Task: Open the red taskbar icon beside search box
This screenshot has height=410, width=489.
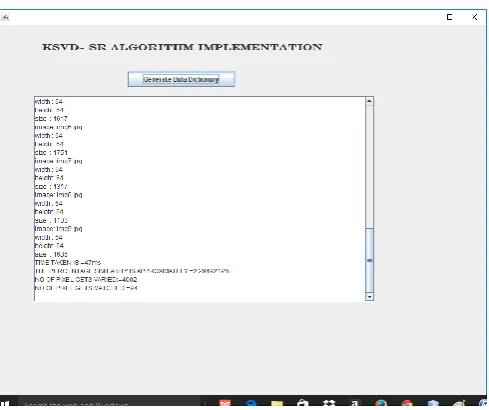Action: click(x=225, y=404)
